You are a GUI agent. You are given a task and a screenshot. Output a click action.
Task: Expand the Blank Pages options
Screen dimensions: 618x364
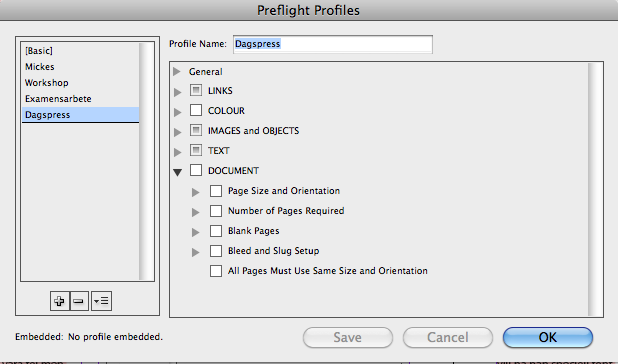coord(195,232)
